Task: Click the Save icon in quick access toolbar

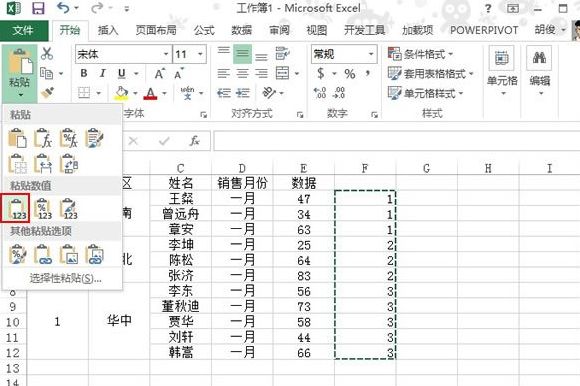Action: click(38, 8)
